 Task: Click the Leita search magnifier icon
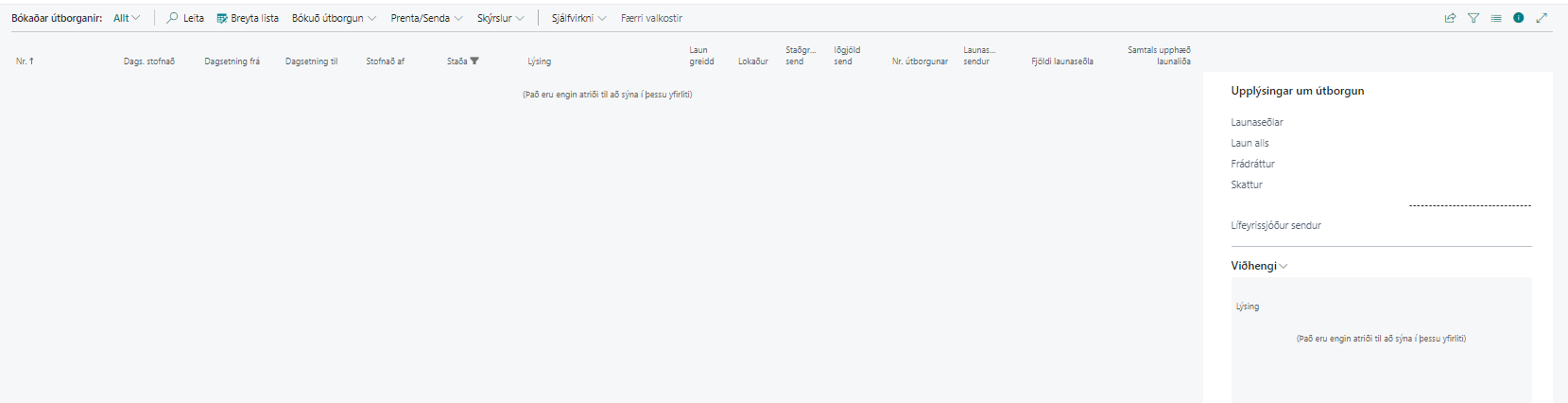click(172, 18)
